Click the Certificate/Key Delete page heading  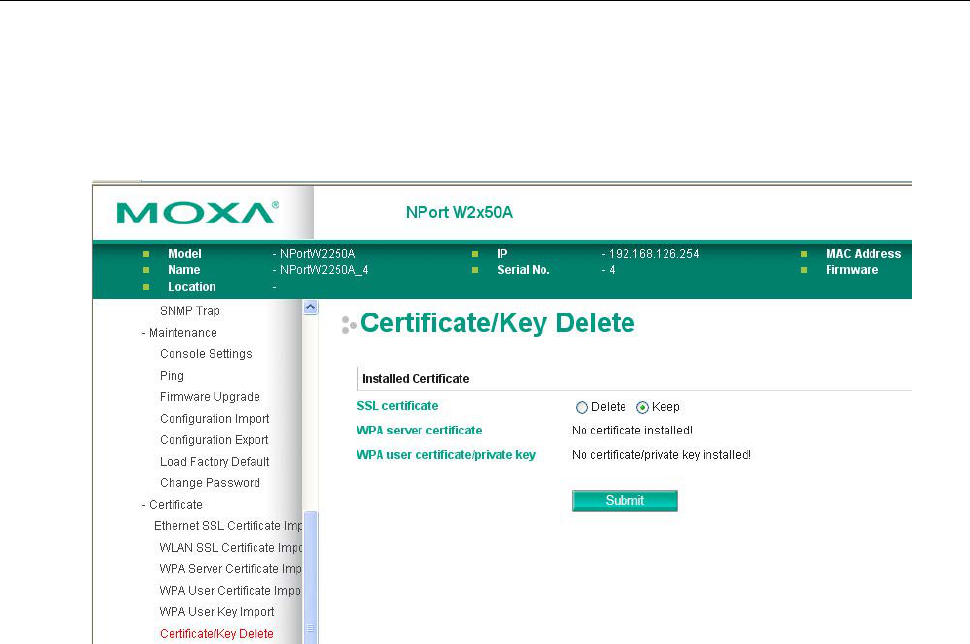click(497, 323)
